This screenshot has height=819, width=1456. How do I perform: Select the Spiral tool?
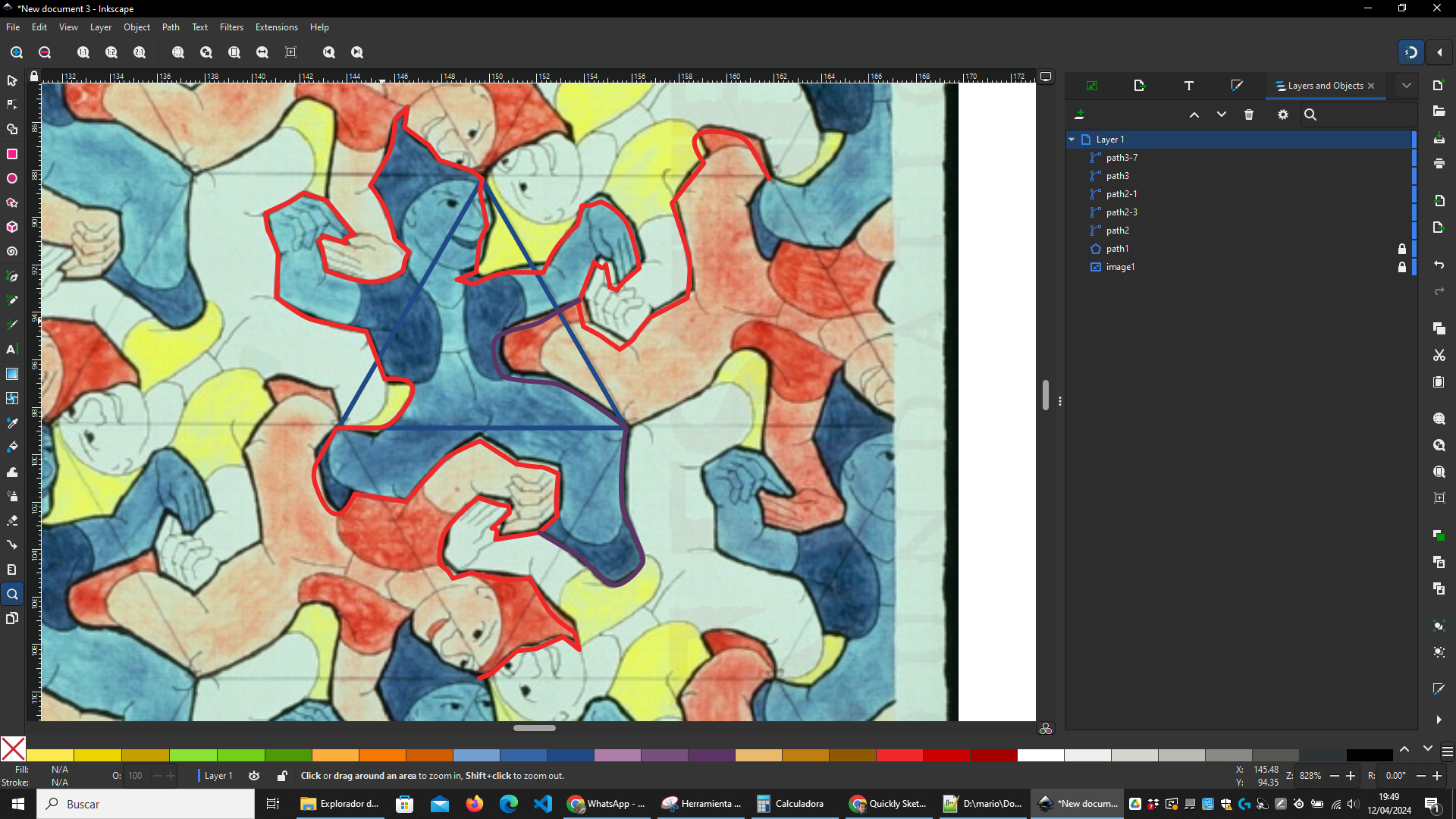click(x=12, y=251)
